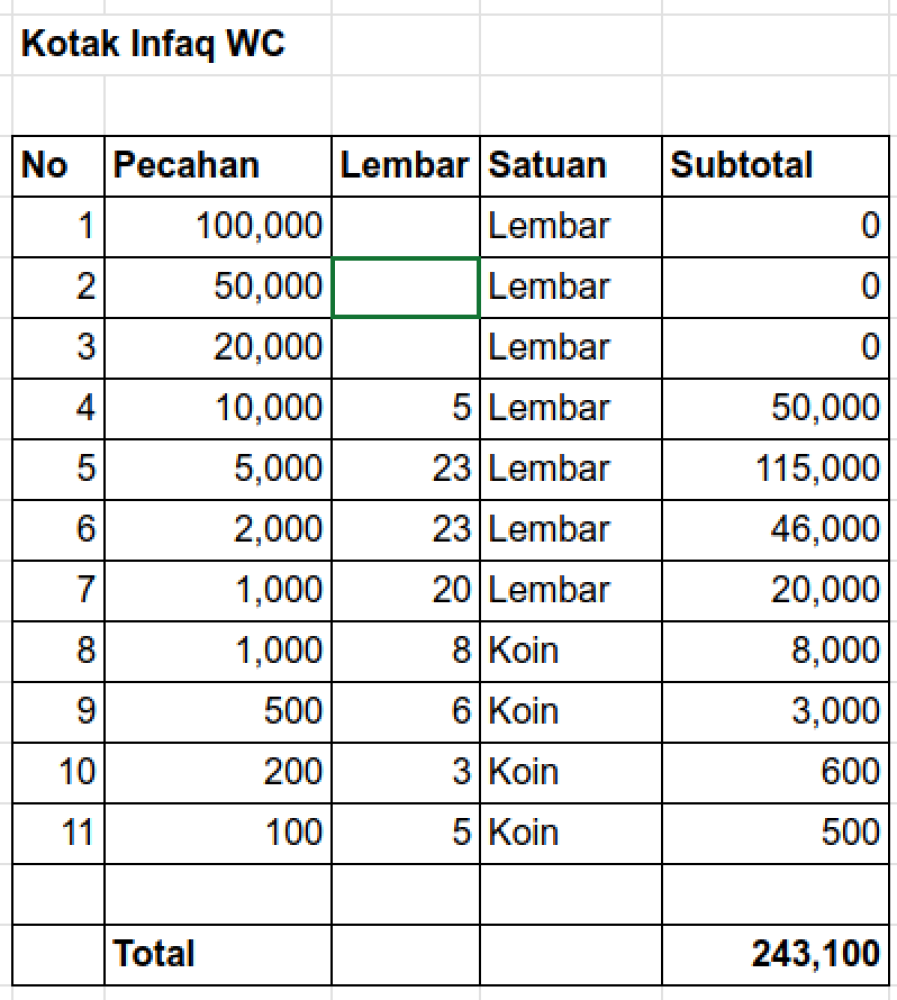Screen dimensions: 897x1000
Task: Click the "Koin" cell in row 11
Action: [x=570, y=833]
